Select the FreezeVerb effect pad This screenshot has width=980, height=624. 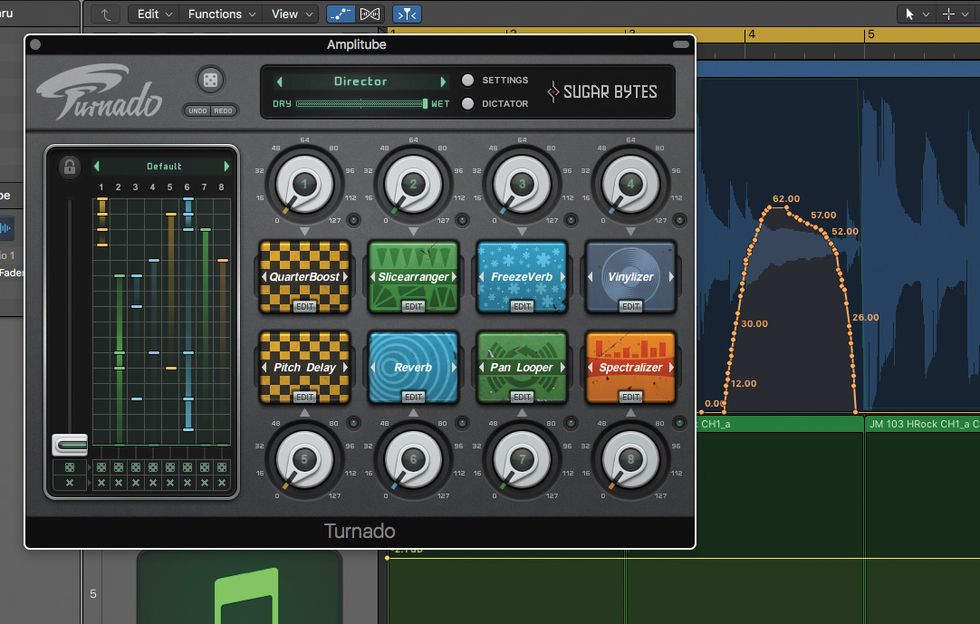[x=522, y=276]
